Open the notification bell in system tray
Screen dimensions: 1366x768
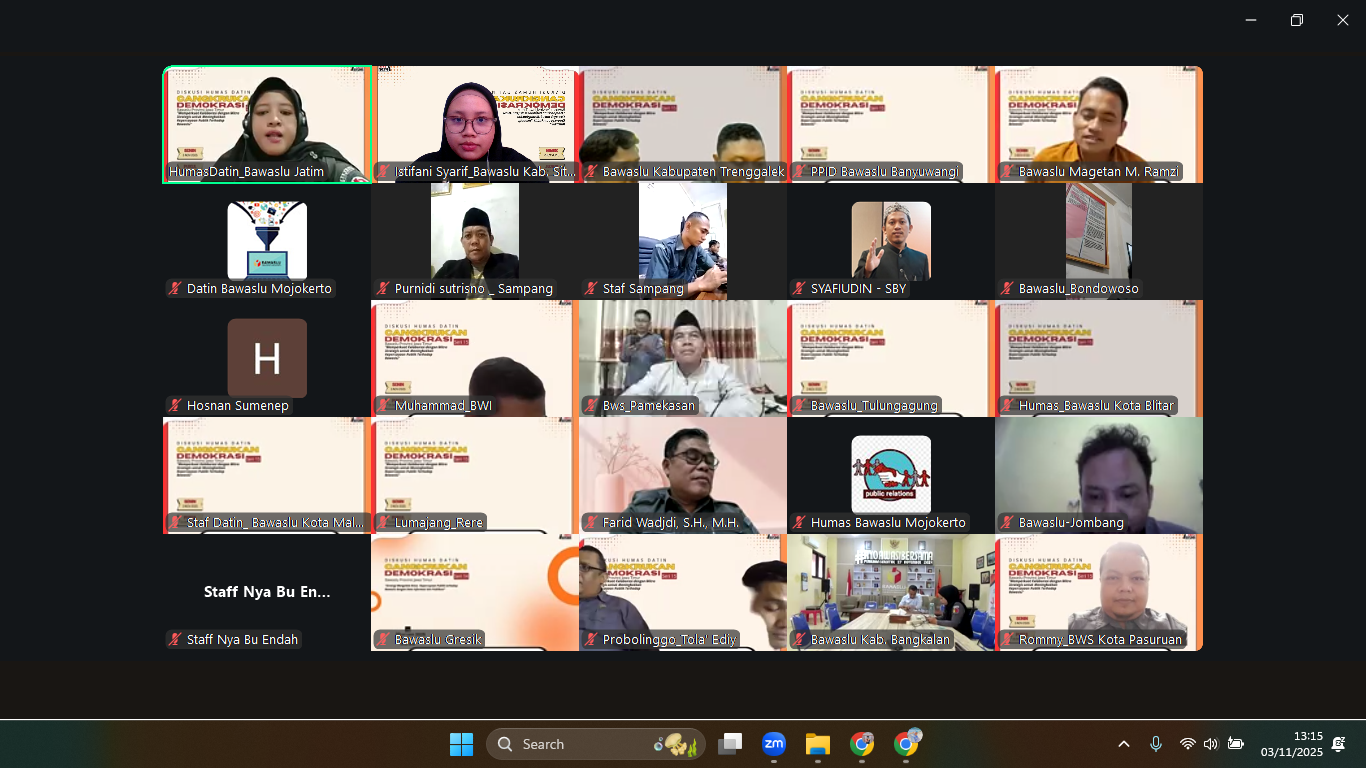coord(1338,744)
